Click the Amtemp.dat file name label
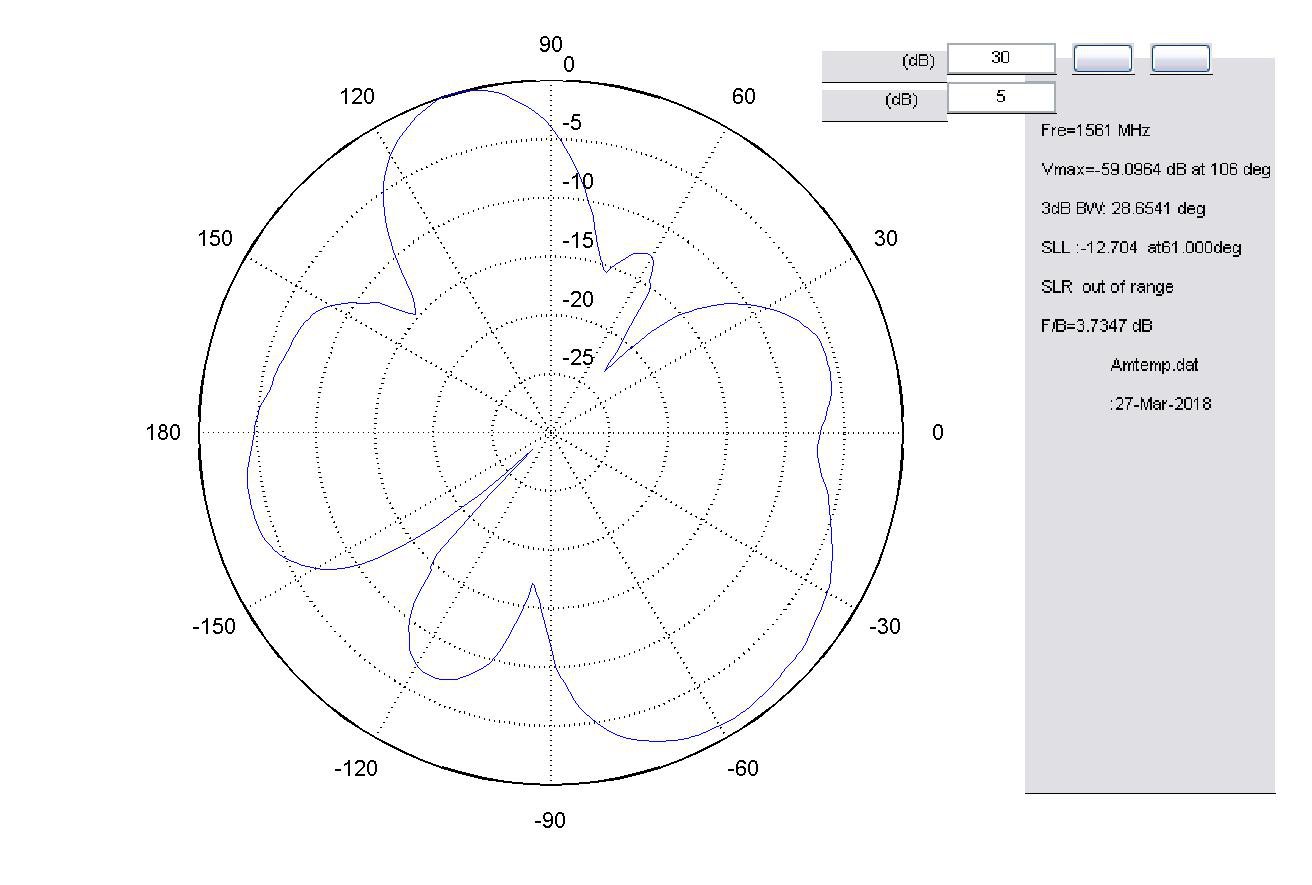This screenshot has height=885, width=1312. [1154, 365]
